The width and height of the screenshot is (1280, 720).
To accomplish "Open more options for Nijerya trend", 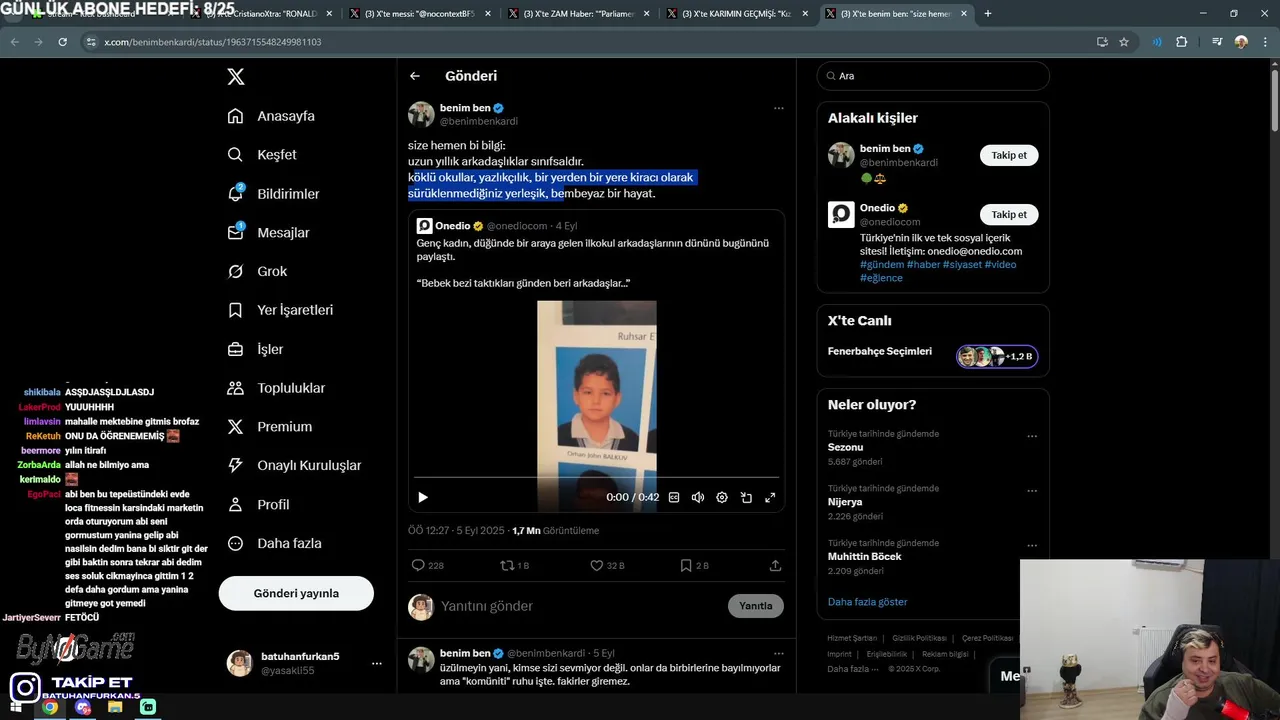I will click(x=1032, y=491).
